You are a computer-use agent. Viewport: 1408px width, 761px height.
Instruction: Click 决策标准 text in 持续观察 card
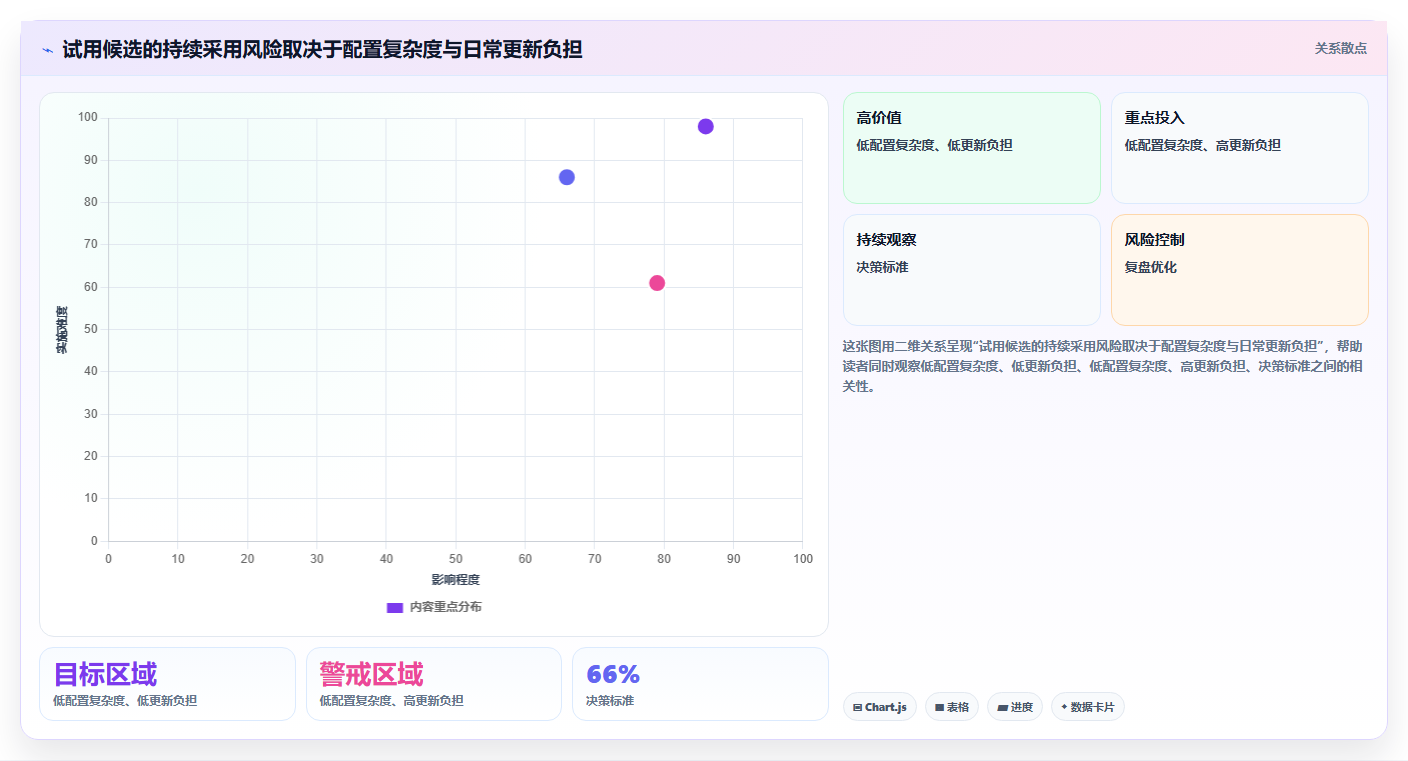point(883,268)
